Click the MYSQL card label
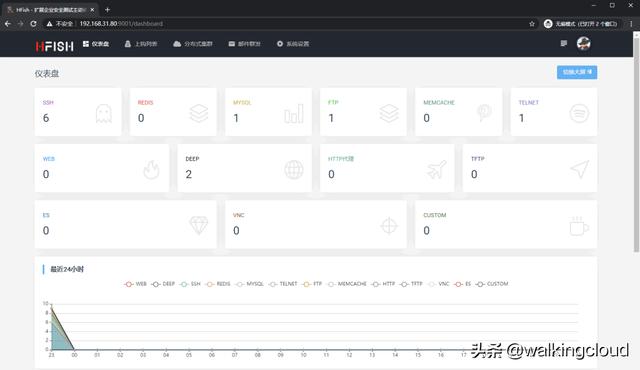Viewport: 640px width, 370px height. pos(242,102)
